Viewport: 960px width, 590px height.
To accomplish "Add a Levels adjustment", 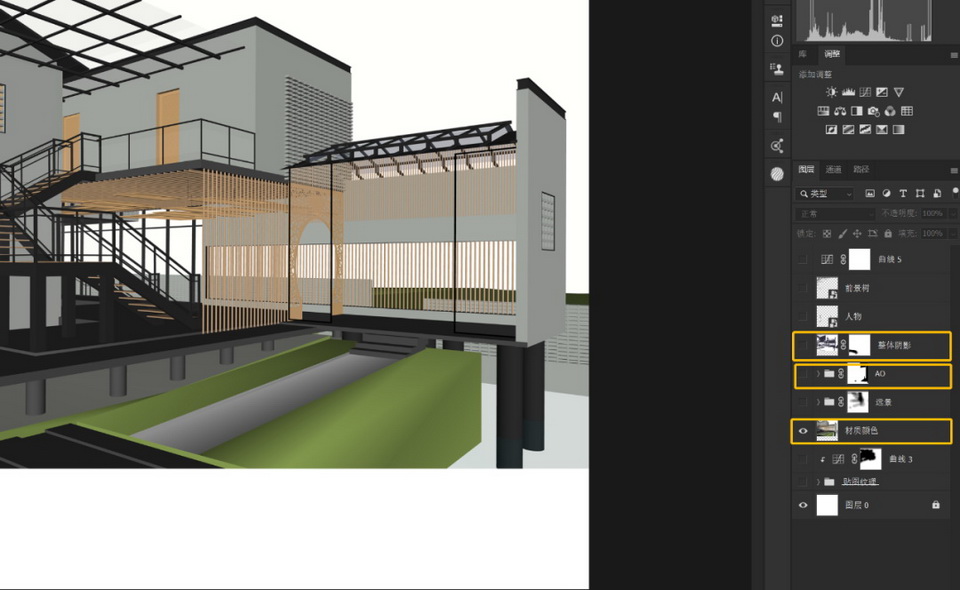I will coord(848,92).
